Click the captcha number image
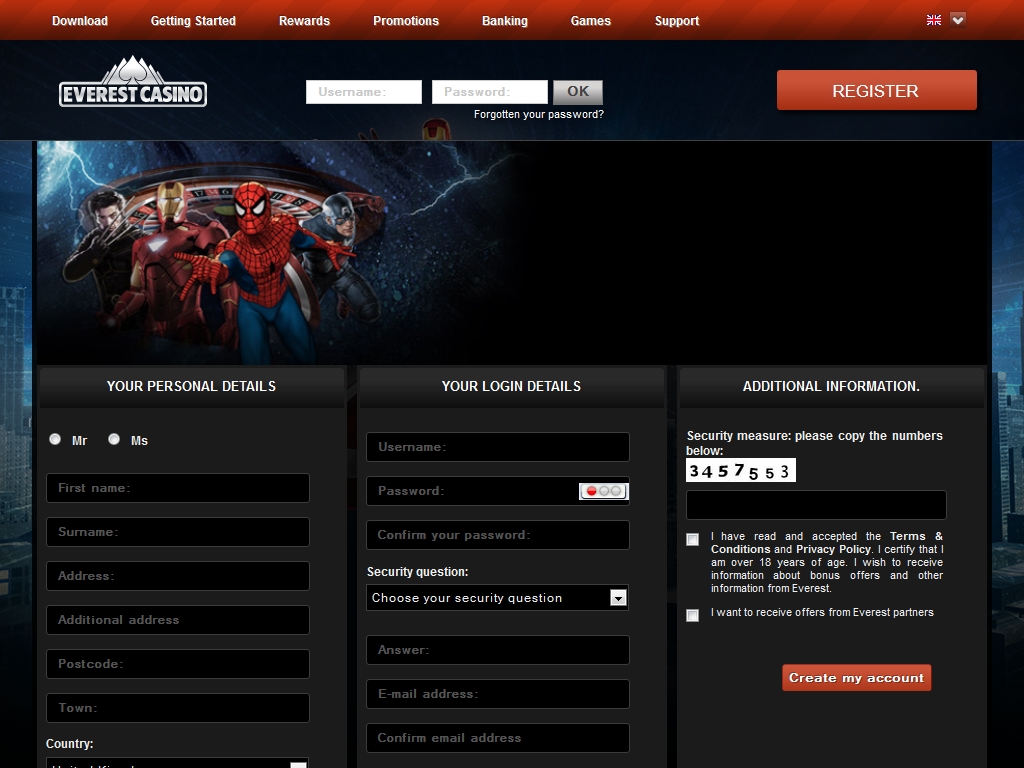The image size is (1024, 768). (740, 471)
